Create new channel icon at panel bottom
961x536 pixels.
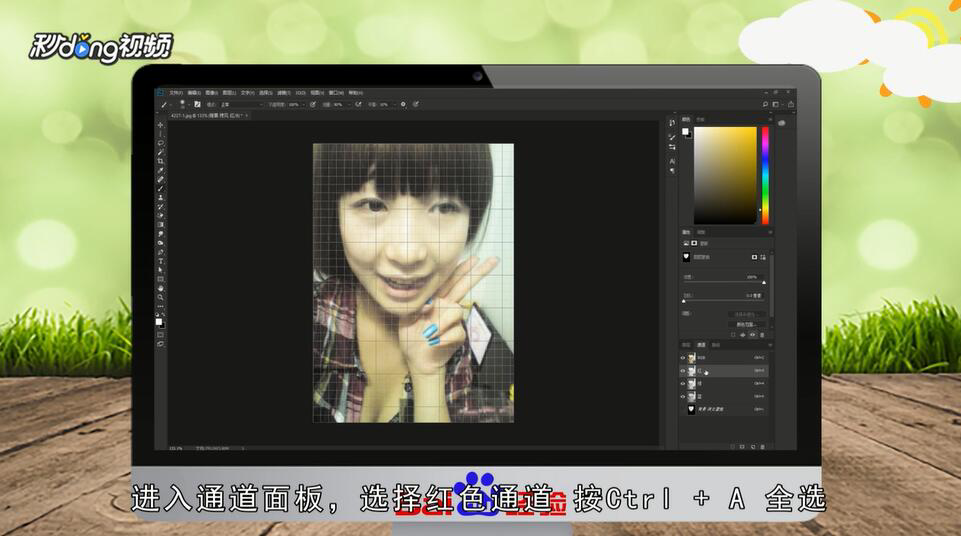pyautogui.click(x=753, y=447)
